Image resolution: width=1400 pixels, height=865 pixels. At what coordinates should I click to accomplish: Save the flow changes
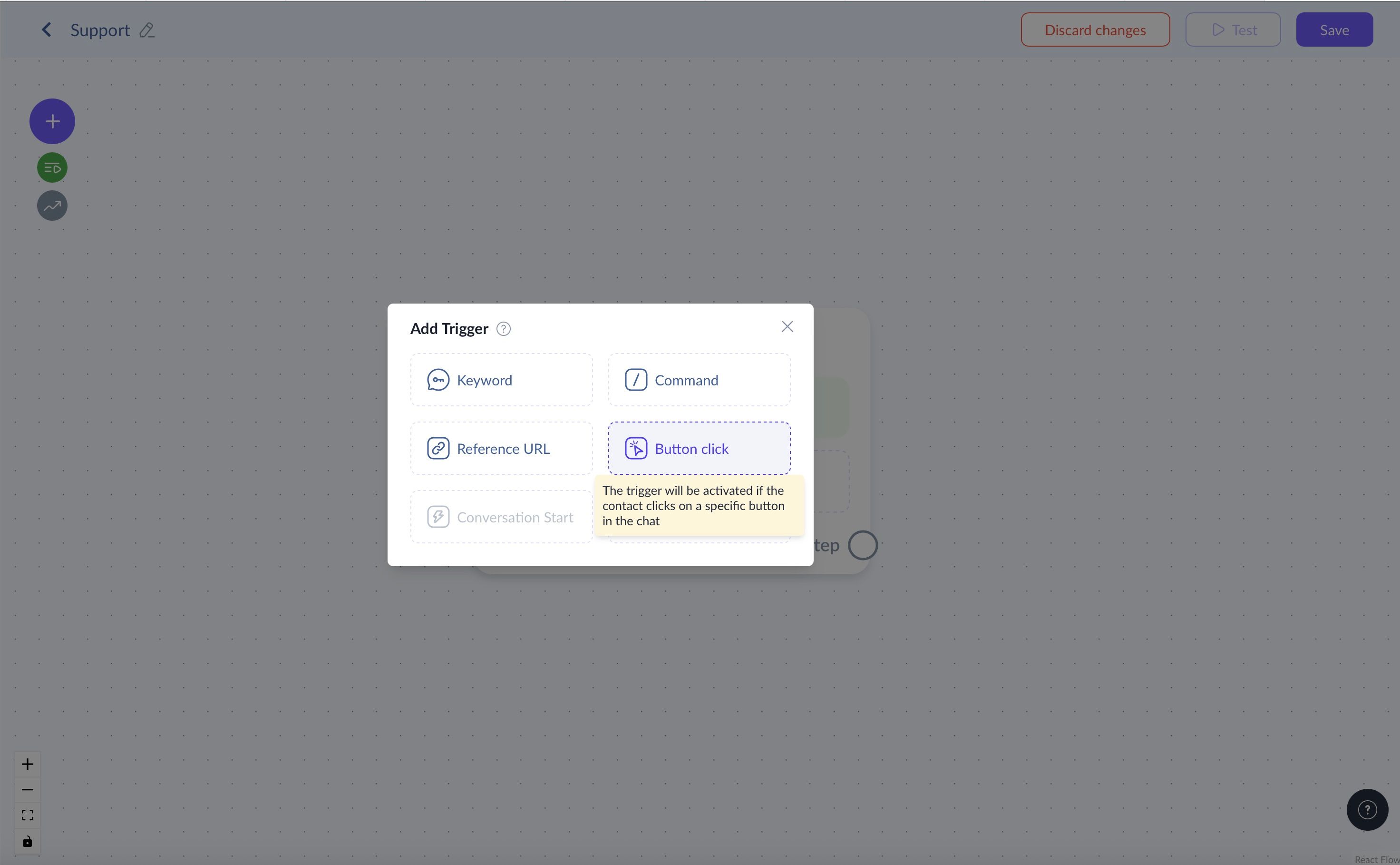[x=1334, y=30]
